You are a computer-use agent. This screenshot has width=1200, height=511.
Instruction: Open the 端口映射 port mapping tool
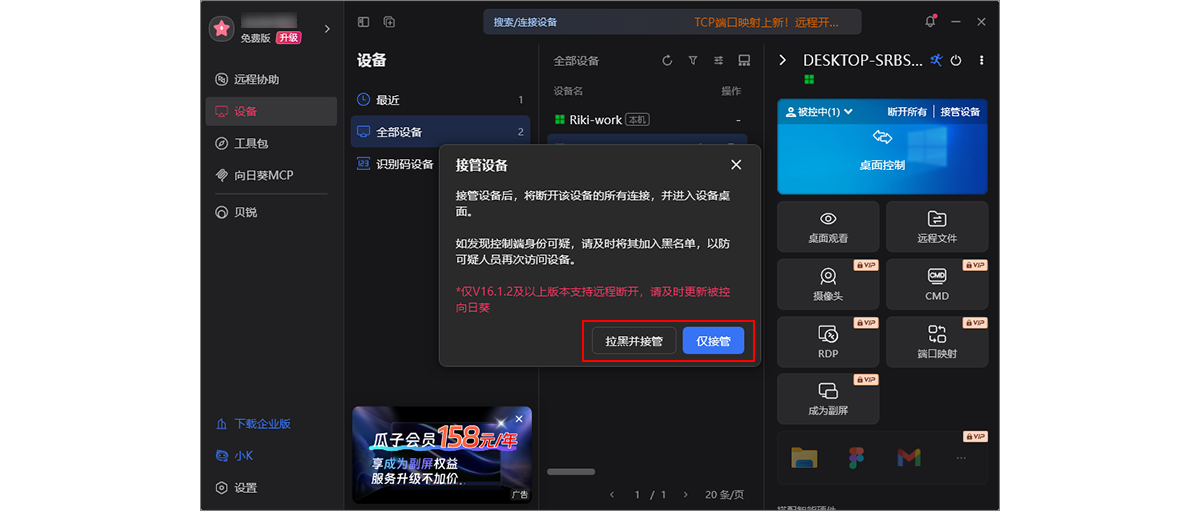tap(937, 341)
